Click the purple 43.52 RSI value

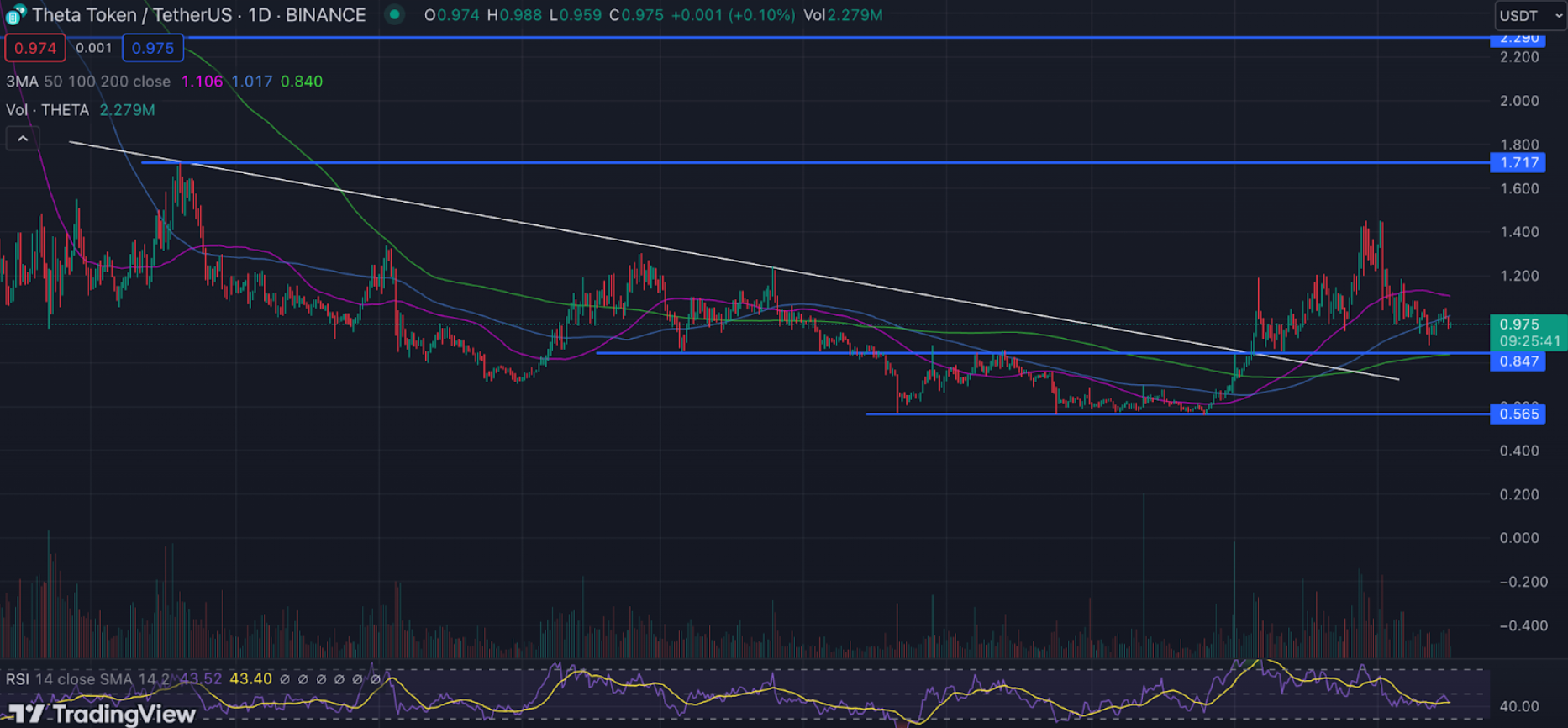pos(201,679)
